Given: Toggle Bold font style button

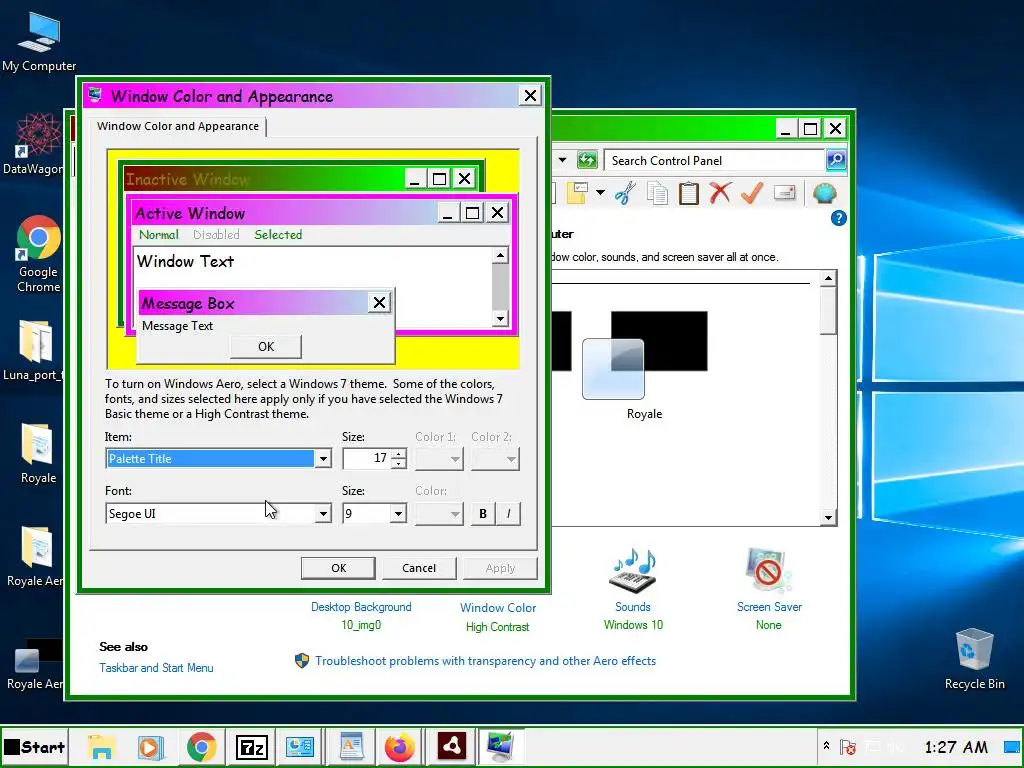Looking at the screenshot, I should click(x=483, y=513).
